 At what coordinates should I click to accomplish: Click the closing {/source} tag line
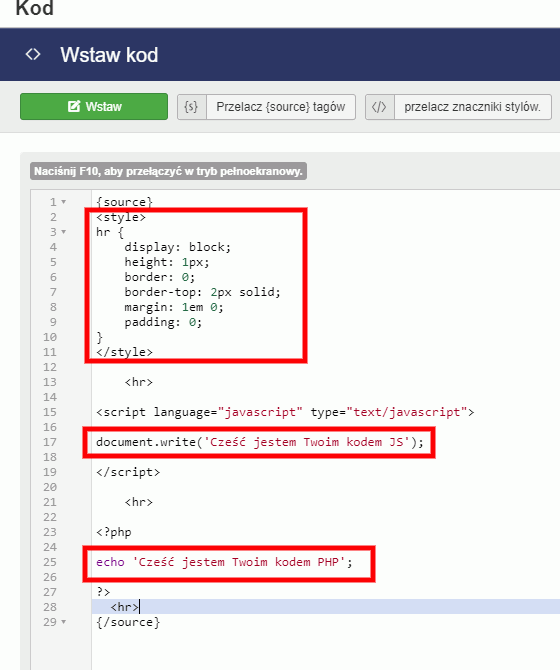pyautogui.click(x=128, y=622)
